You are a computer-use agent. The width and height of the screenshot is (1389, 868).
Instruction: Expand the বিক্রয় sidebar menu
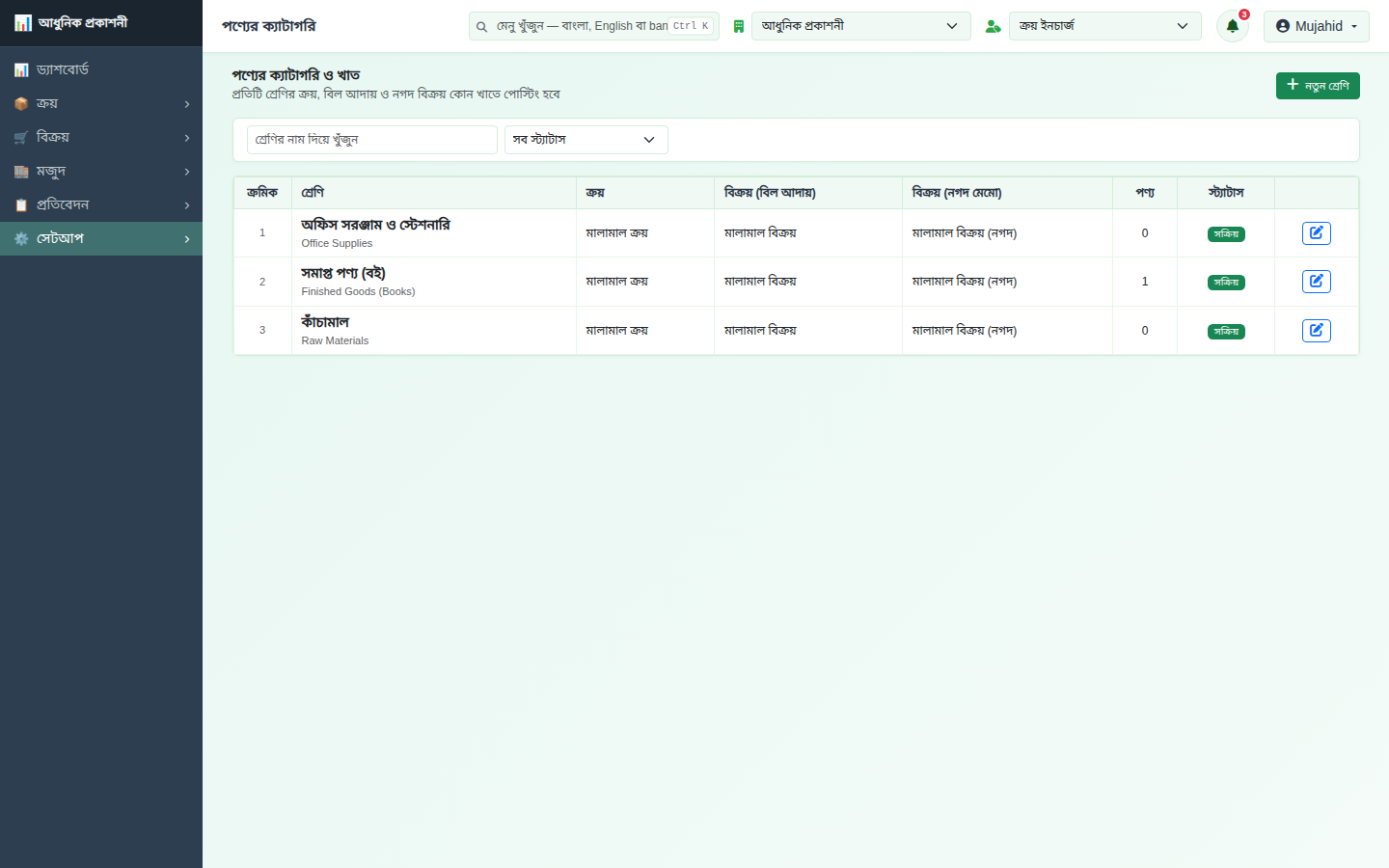coord(101,137)
